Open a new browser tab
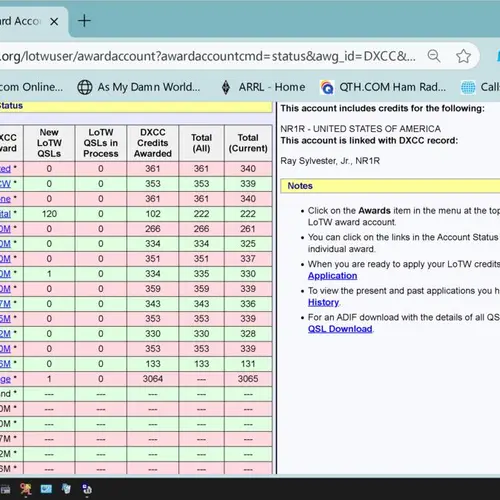500x500 pixels. (84, 21)
